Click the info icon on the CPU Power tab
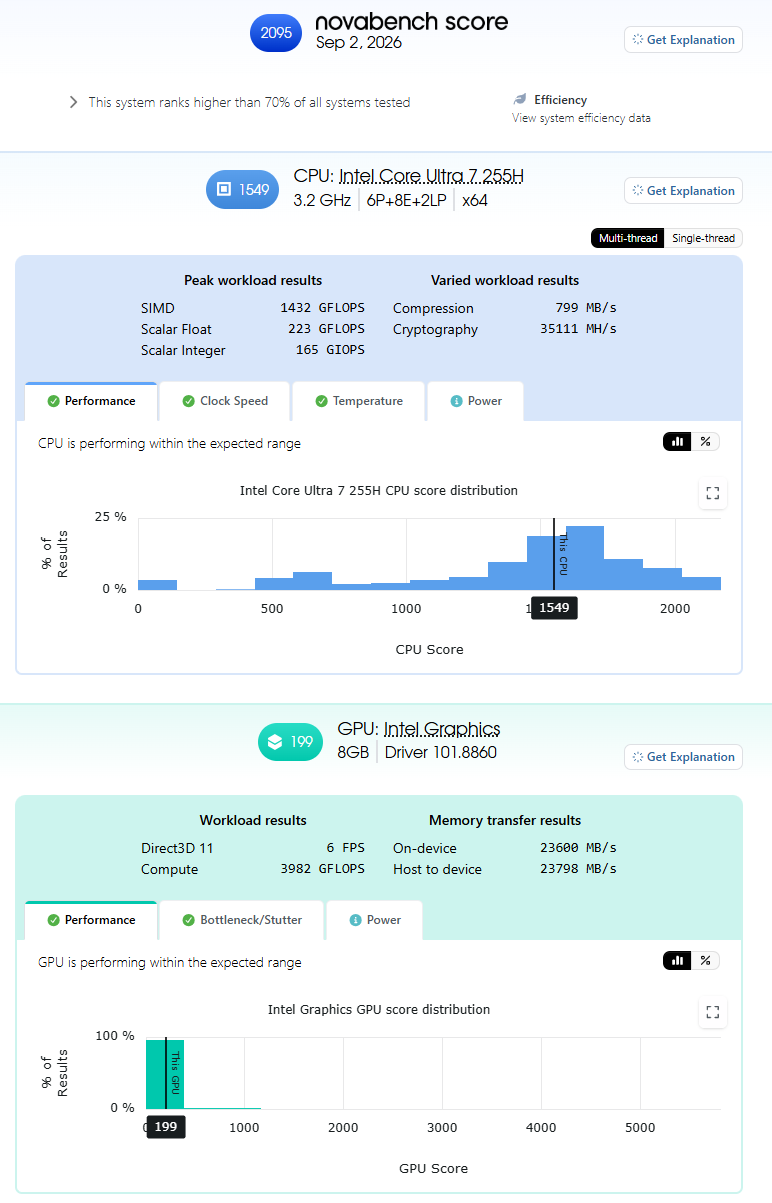The width and height of the screenshot is (772, 1203). point(456,401)
